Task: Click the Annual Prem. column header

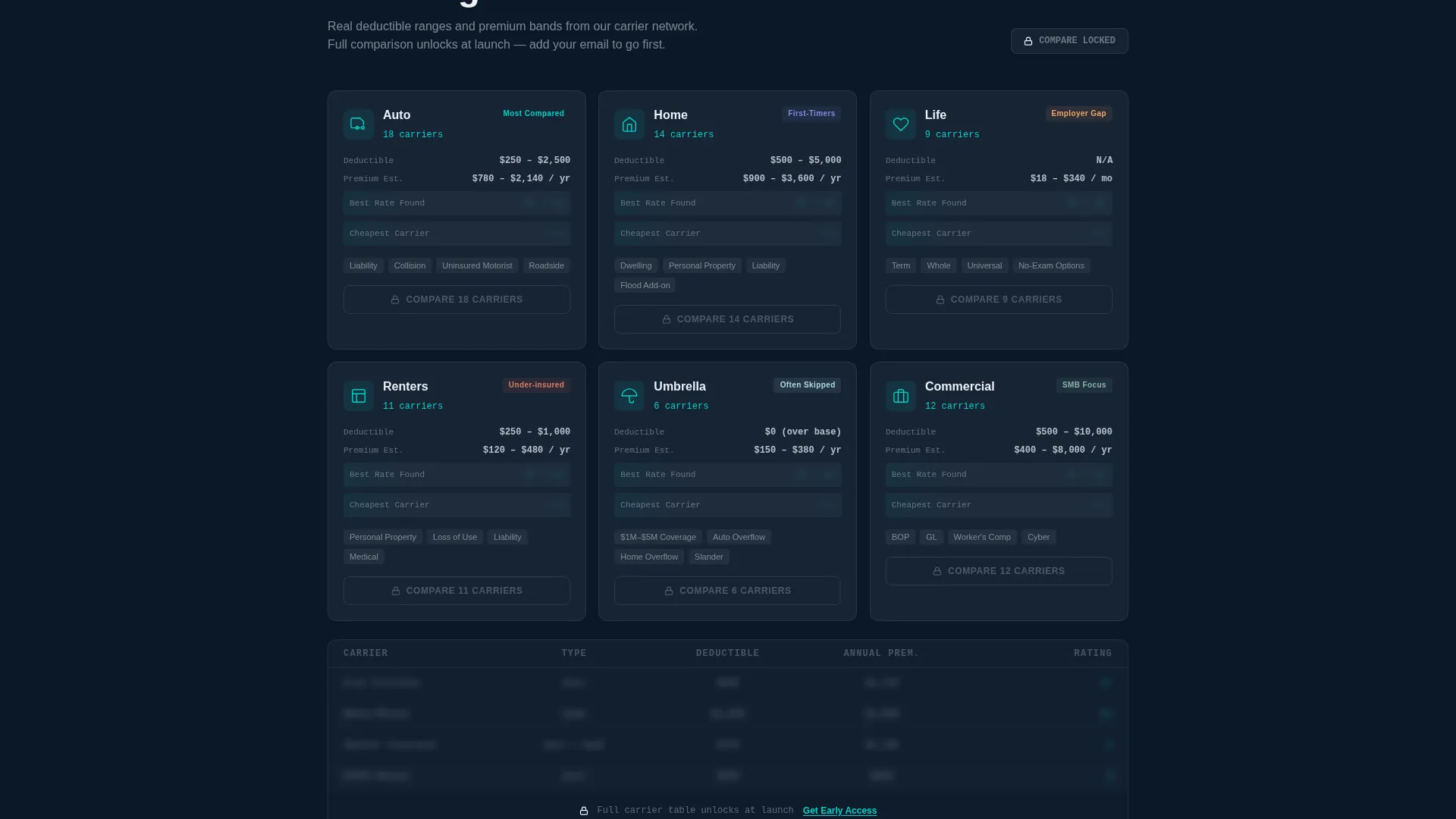Action: [x=881, y=654]
